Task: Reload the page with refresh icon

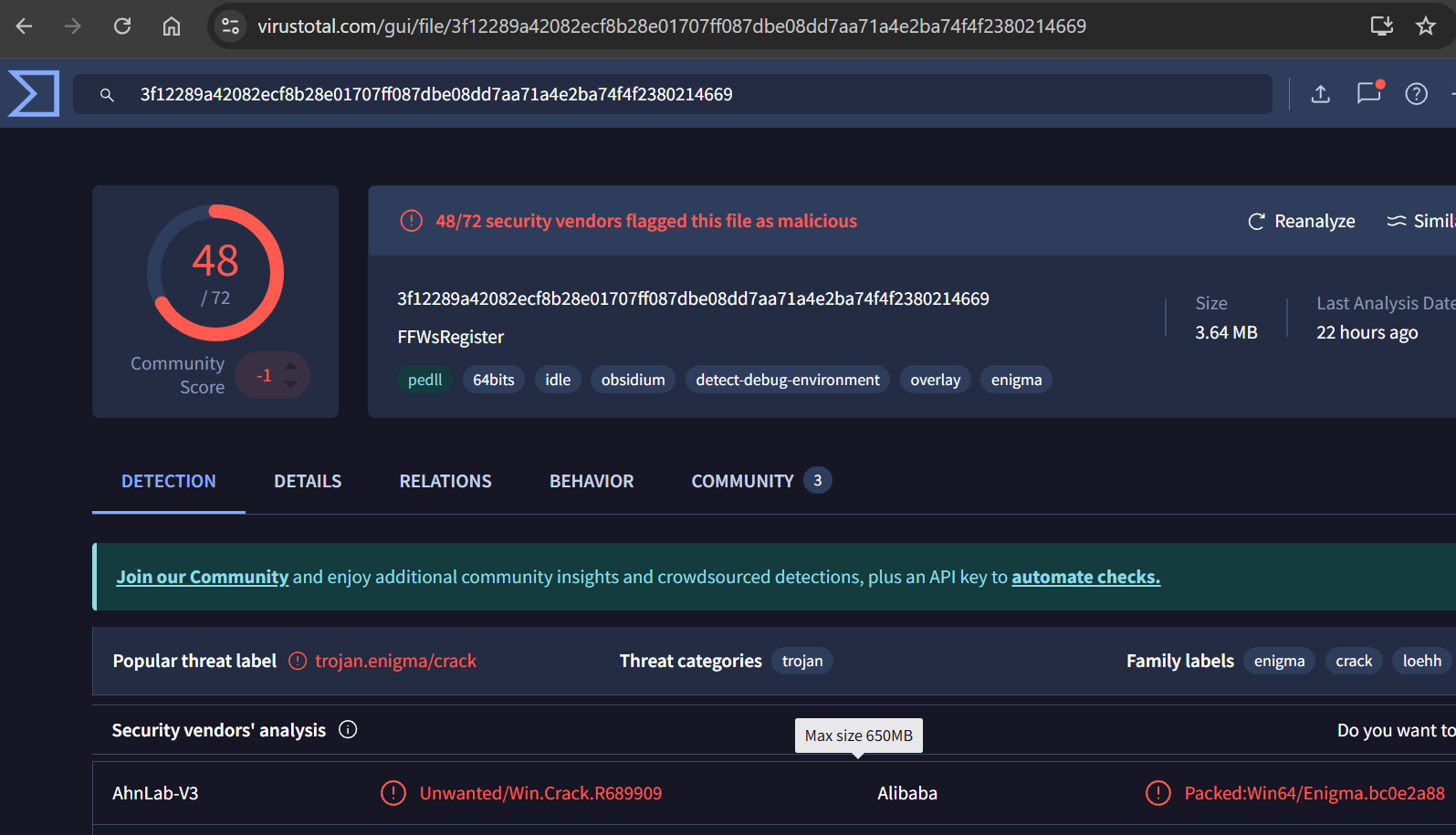Action: (122, 26)
